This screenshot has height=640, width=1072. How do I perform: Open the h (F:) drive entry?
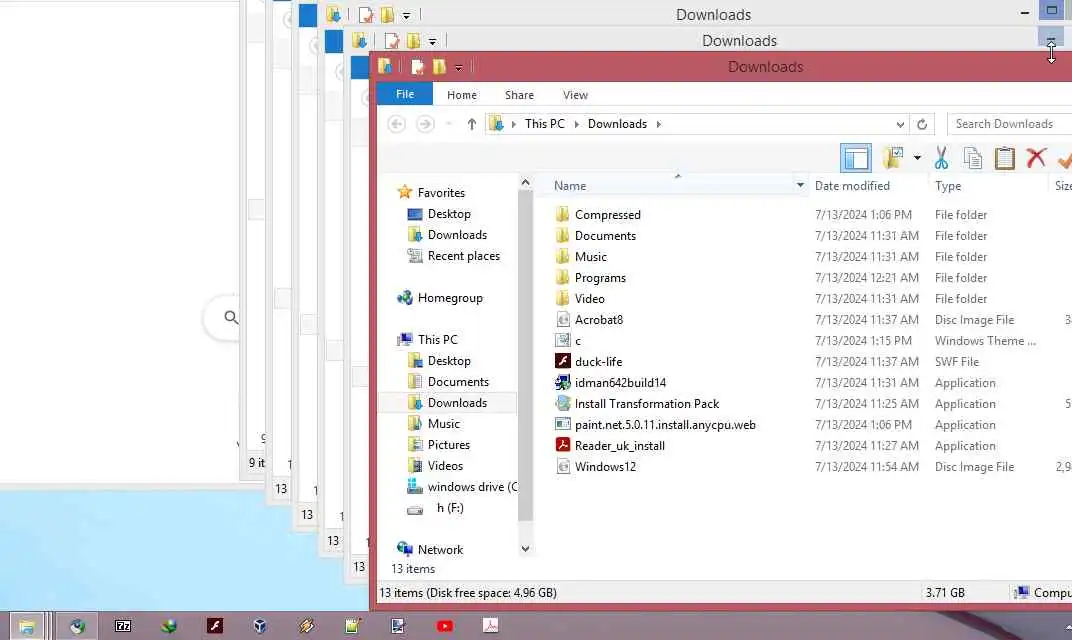coord(449,508)
